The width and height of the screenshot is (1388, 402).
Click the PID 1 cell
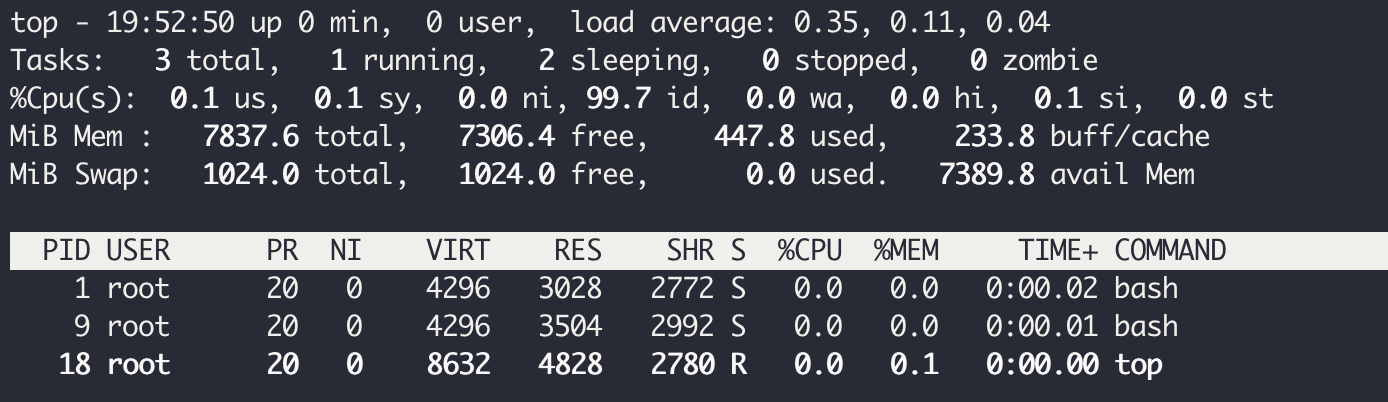pos(82,288)
